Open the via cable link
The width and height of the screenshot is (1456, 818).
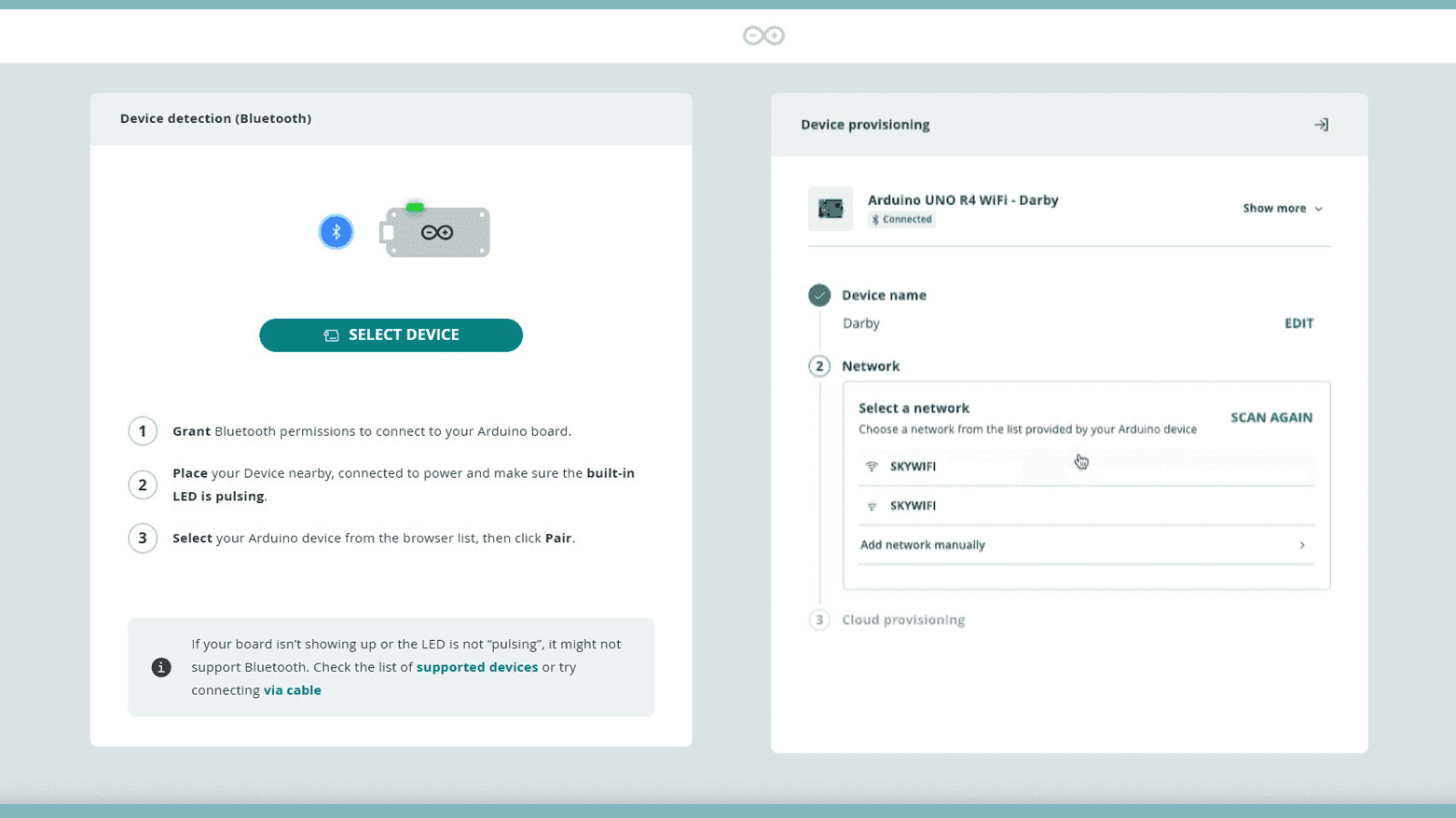(293, 690)
